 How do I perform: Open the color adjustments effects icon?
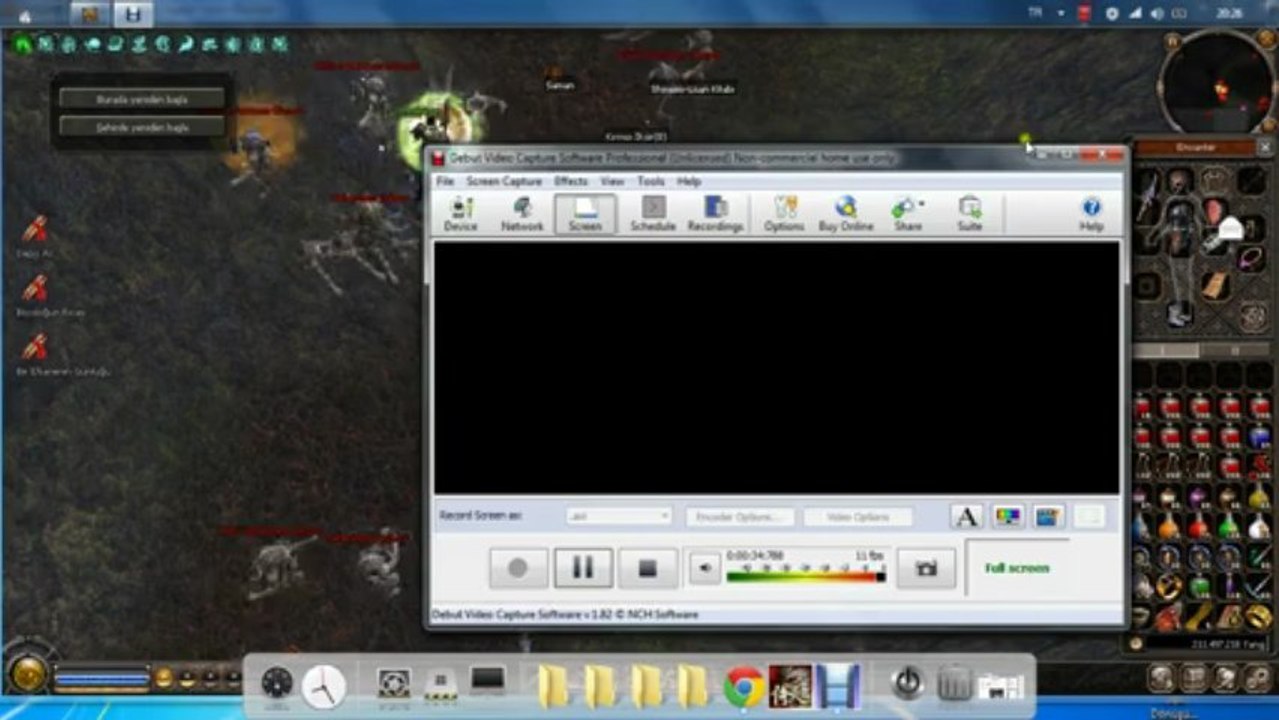click(x=1008, y=517)
